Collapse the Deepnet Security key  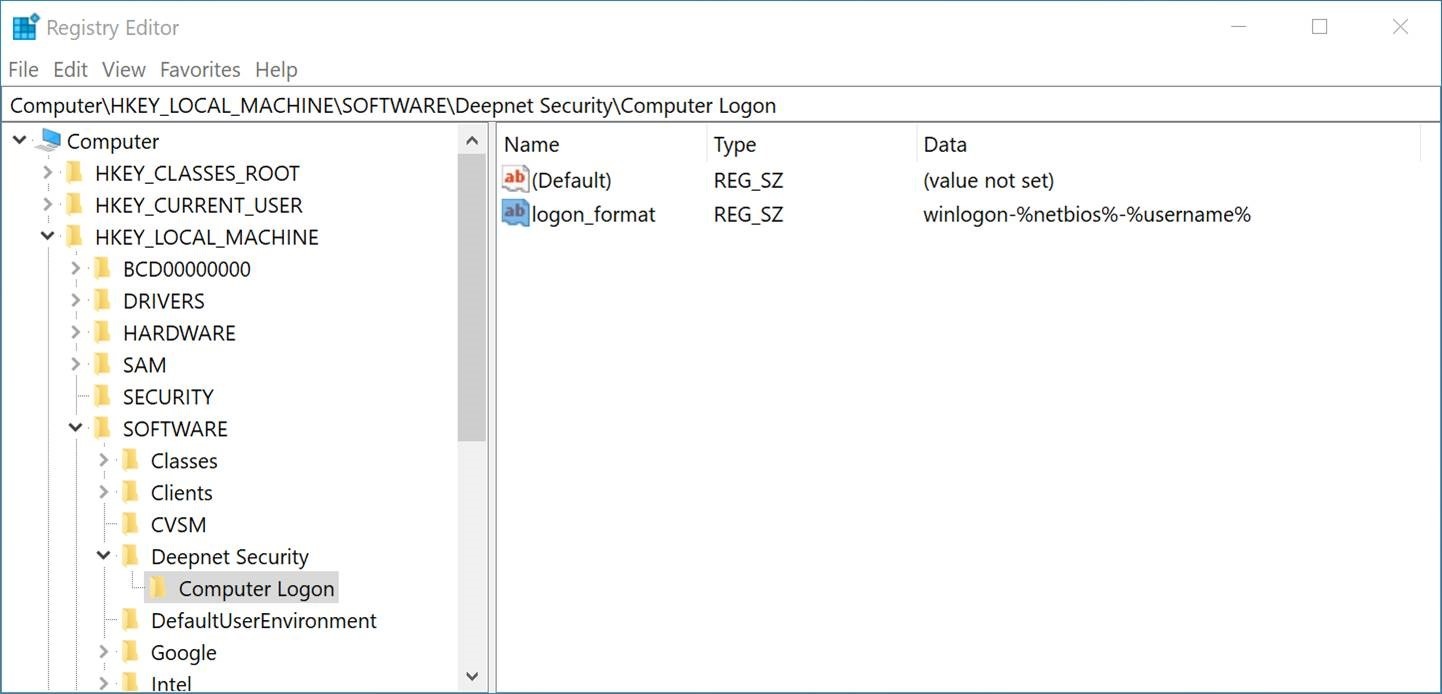coord(103,557)
